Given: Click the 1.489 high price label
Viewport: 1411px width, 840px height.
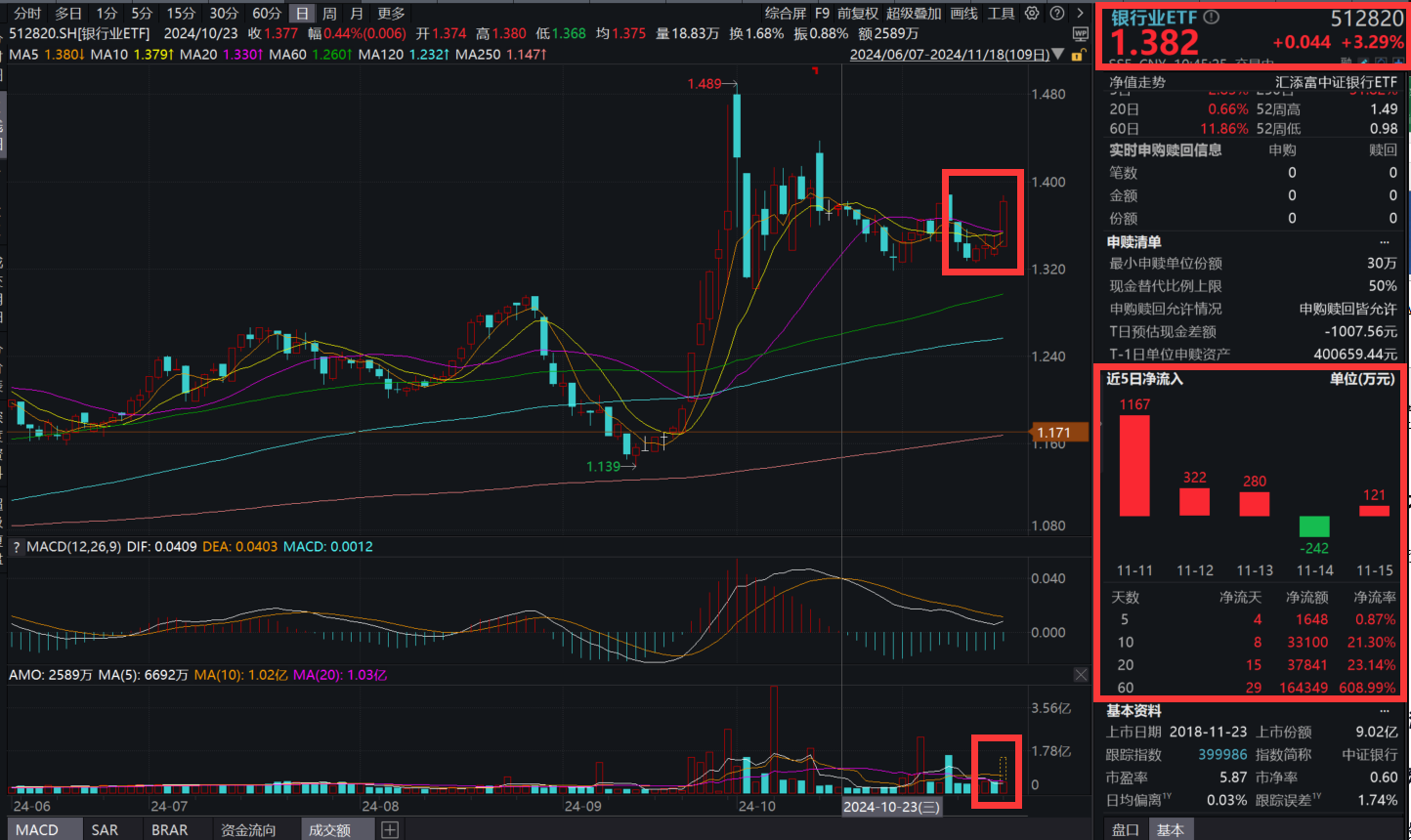Looking at the screenshot, I should click(704, 84).
